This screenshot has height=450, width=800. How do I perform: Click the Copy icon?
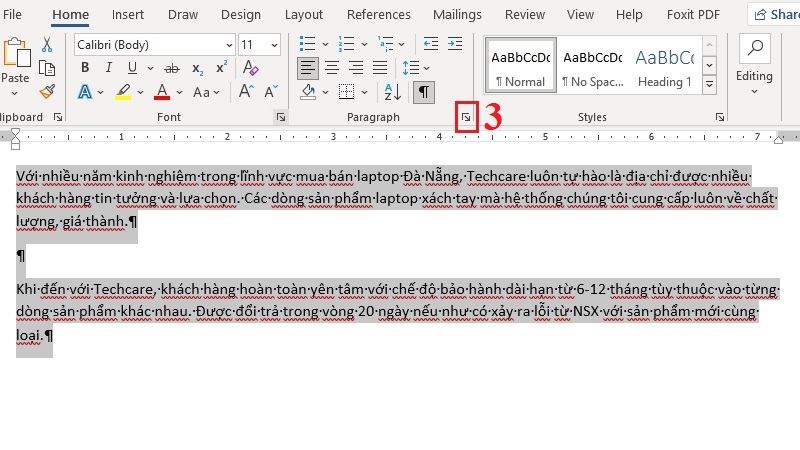[47, 68]
